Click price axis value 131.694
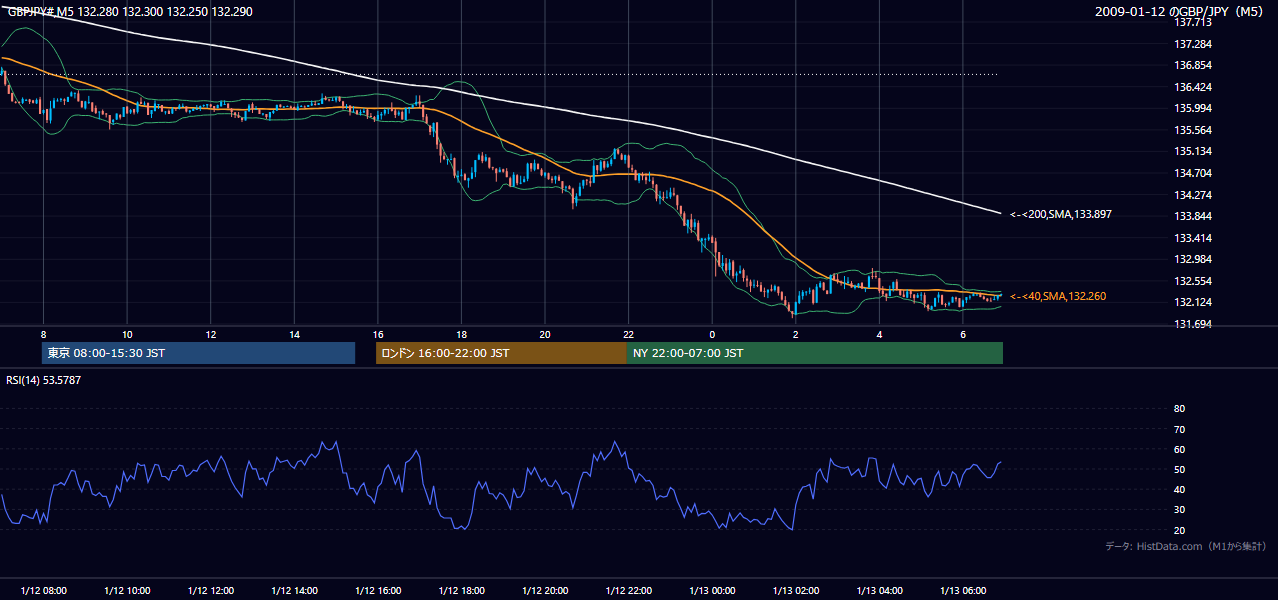This screenshot has height=600, width=1278. tap(1193, 324)
